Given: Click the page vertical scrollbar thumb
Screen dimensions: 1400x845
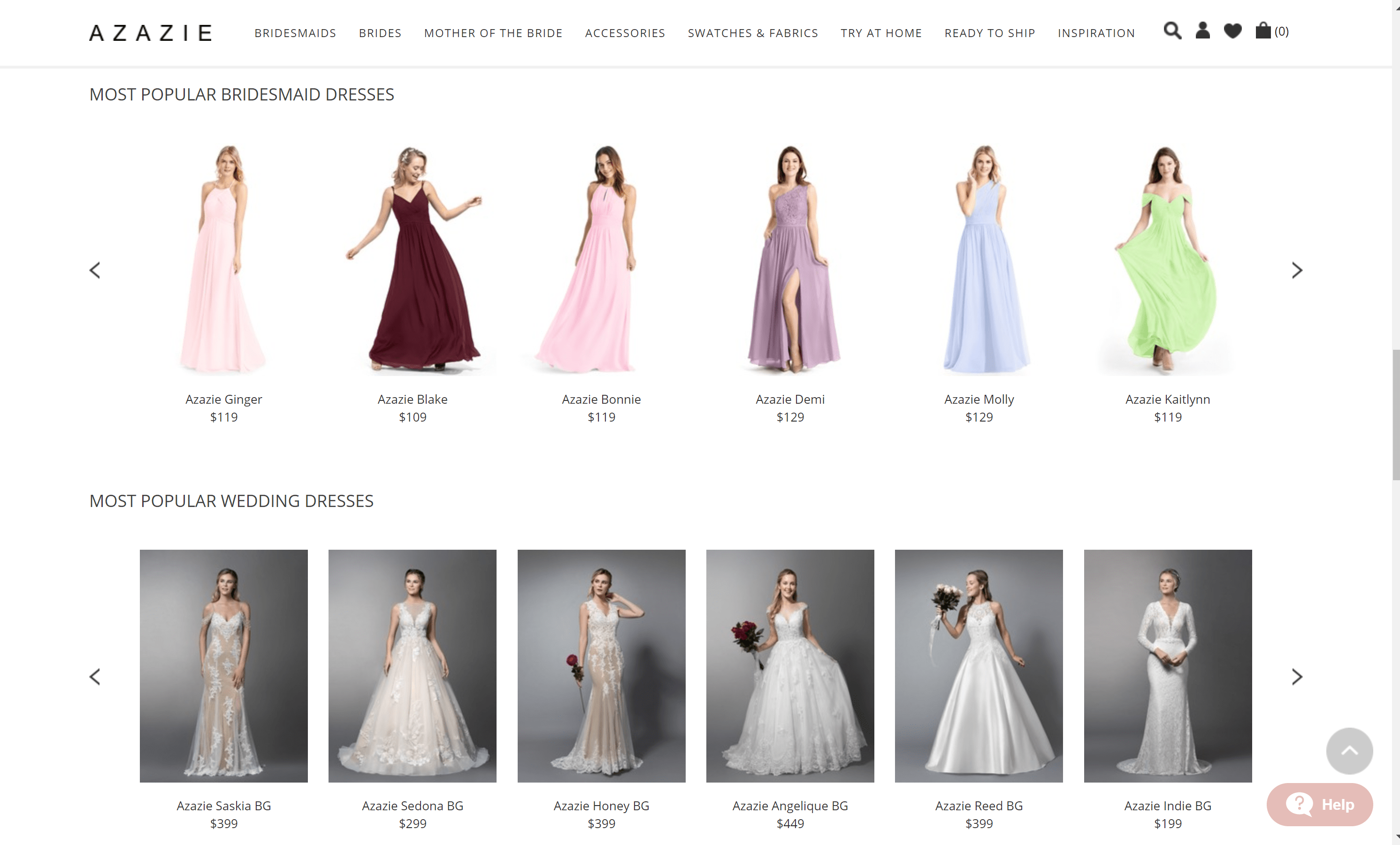Looking at the screenshot, I should tap(1395, 415).
